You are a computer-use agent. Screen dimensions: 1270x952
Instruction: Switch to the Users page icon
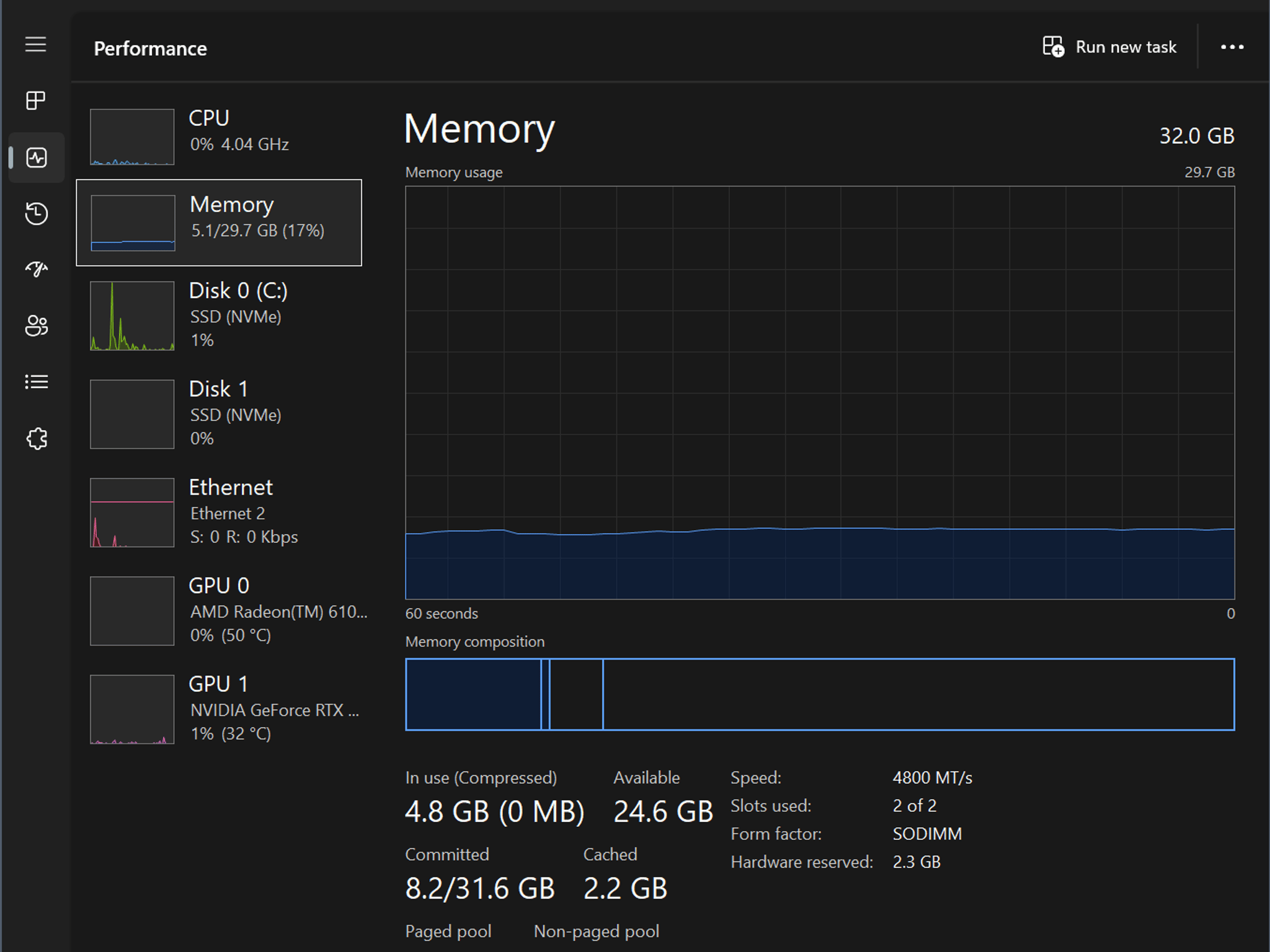36,325
